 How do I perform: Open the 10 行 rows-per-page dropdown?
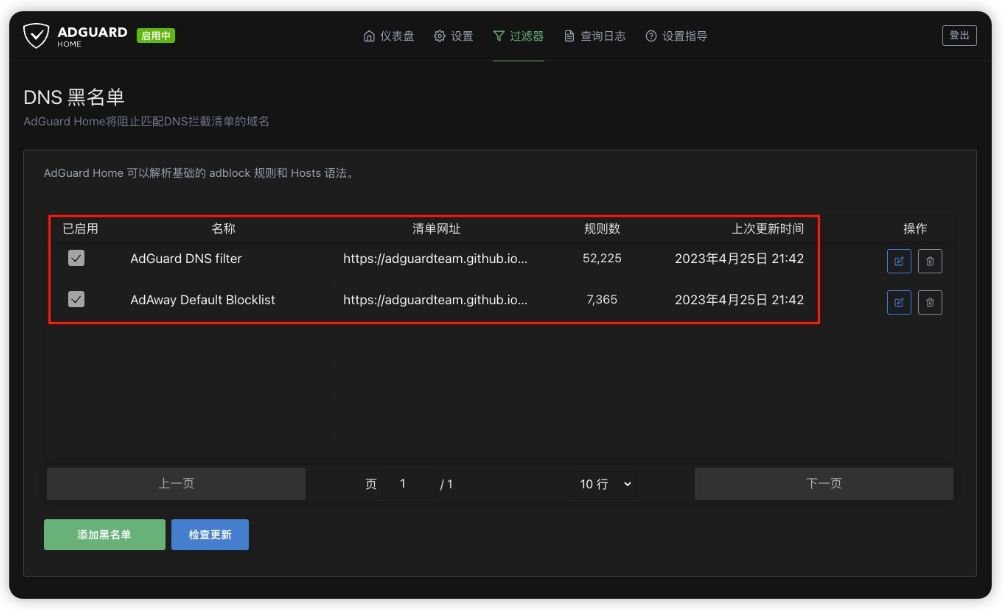605,484
